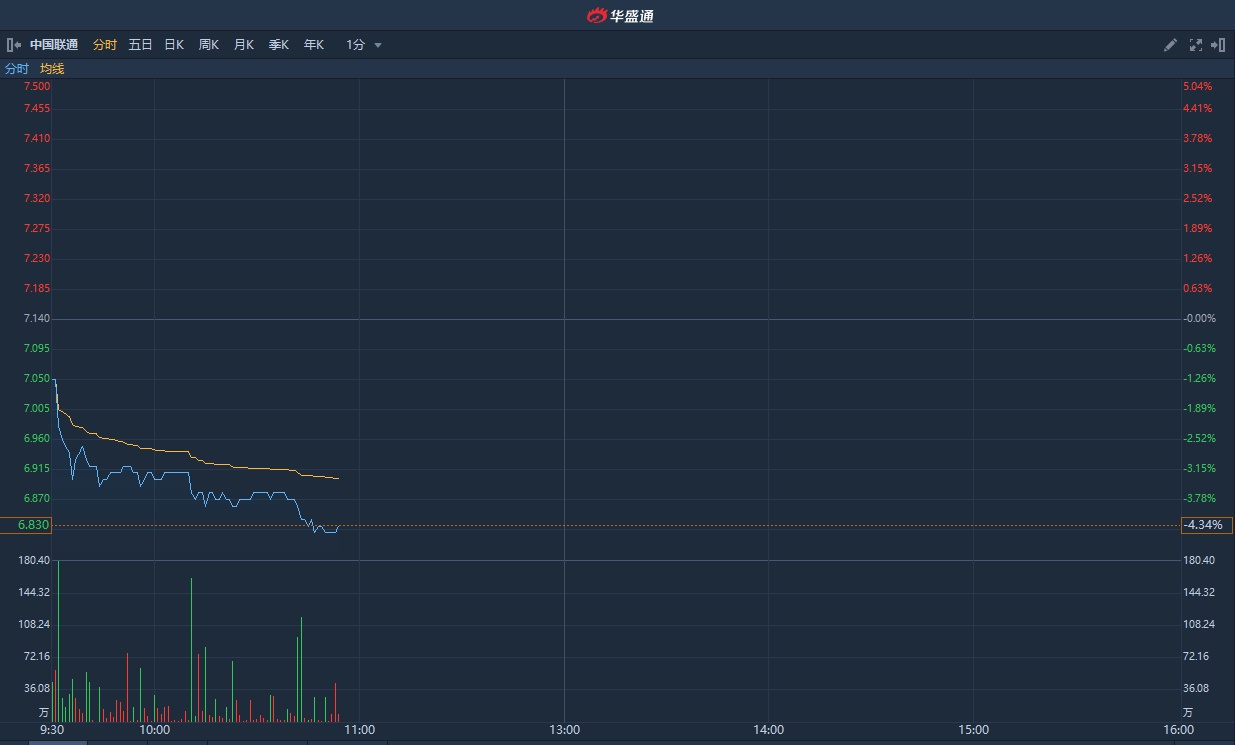Screen dimensions: 1235x745
Task: Click the 中国联通 stock name
Action: [x=54, y=45]
